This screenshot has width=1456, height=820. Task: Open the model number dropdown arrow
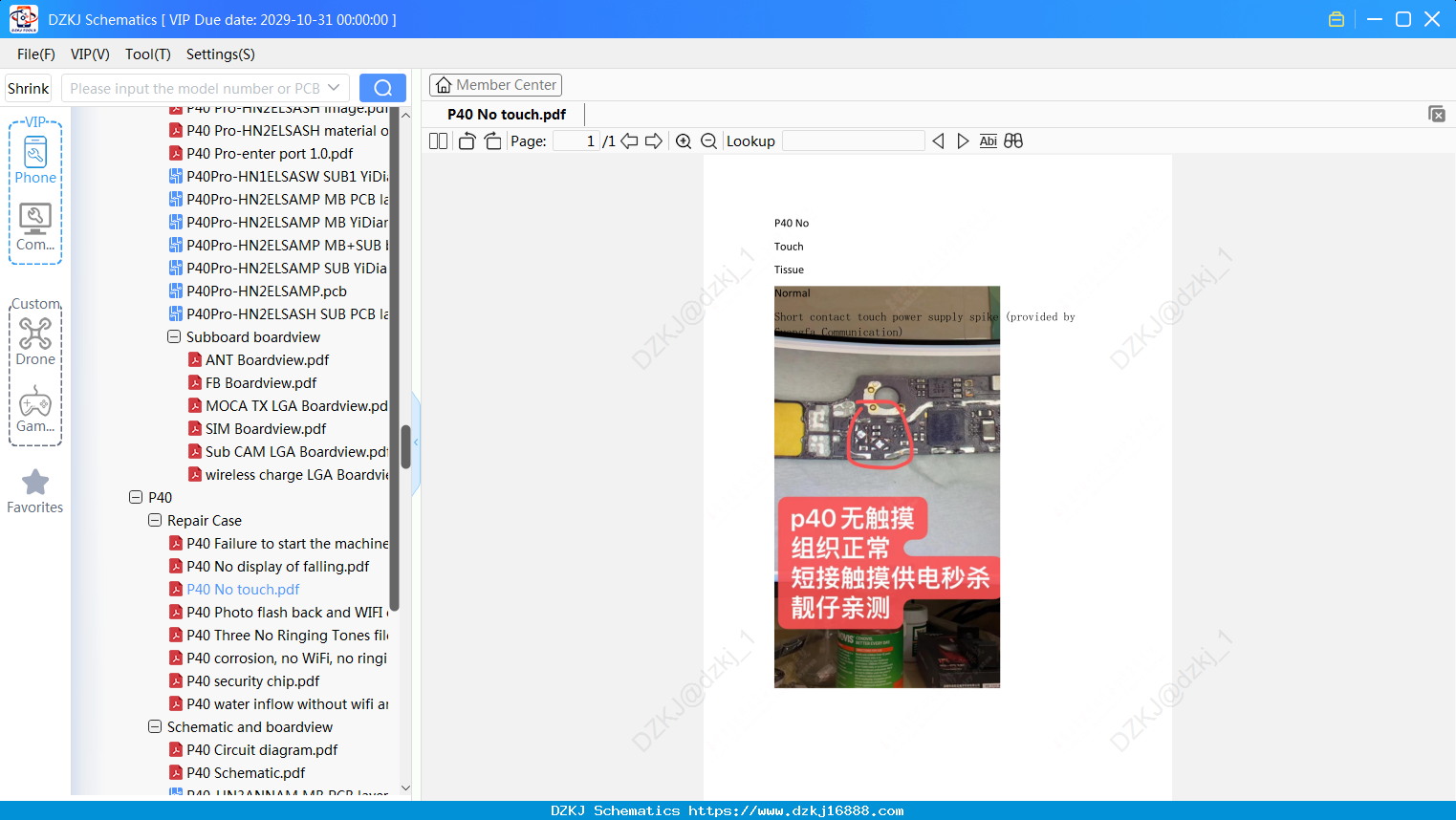pos(334,88)
